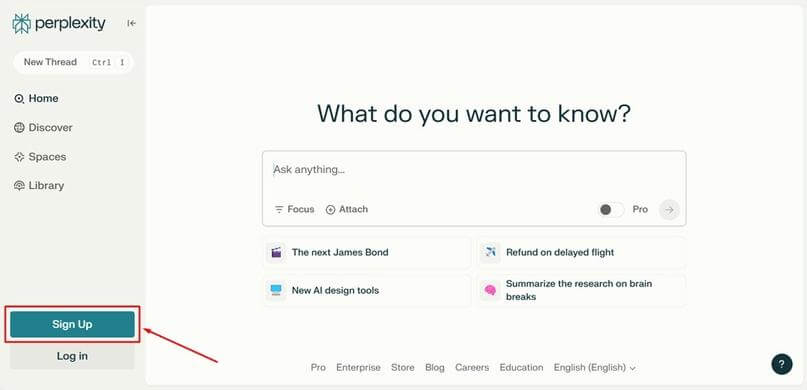Viewport: 807px width, 390px height.
Task: Click the 'perplexity' wordmark text
Action: coord(71,24)
